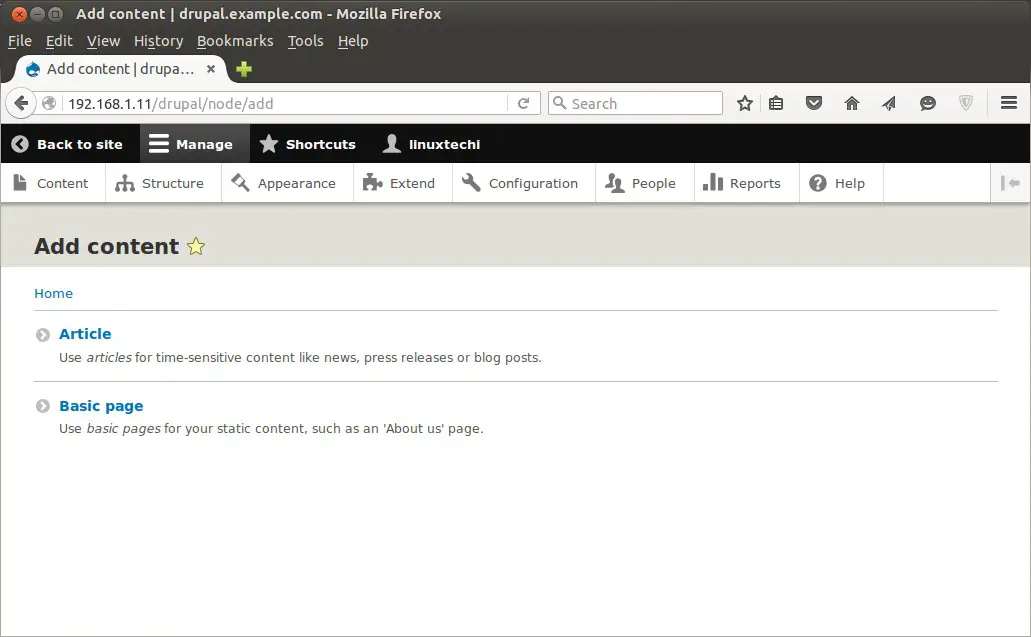This screenshot has height=637, width=1031.
Task: Follow the Home breadcrumb link
Action: [53, 293]
